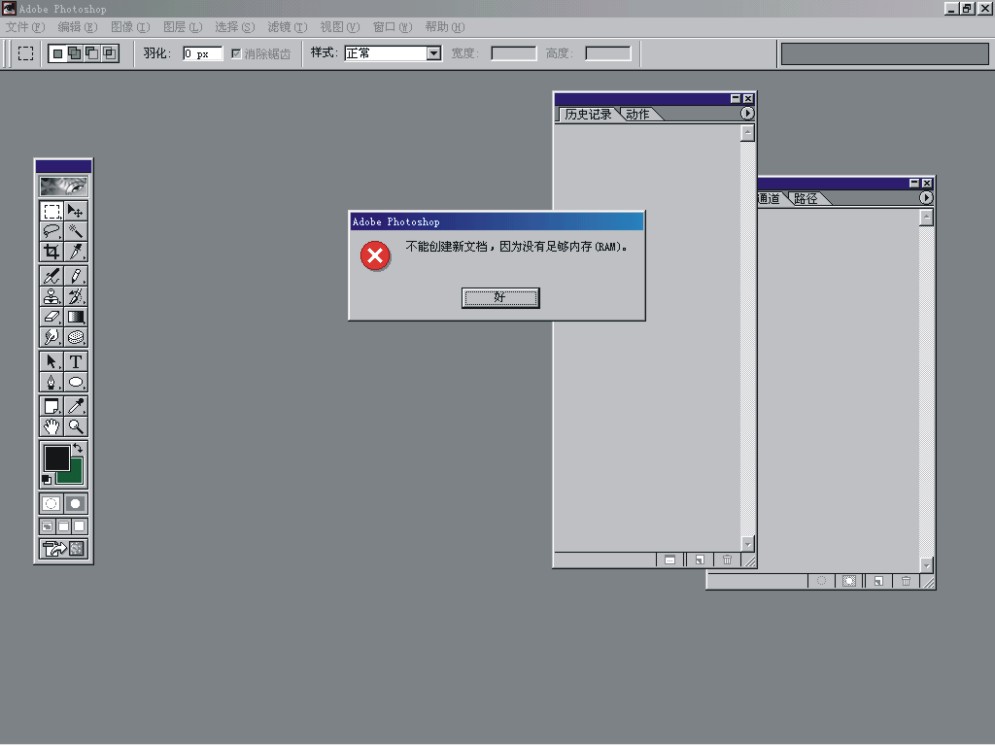Select the Ellipse shape tool
995x746 pixels.
76,382
